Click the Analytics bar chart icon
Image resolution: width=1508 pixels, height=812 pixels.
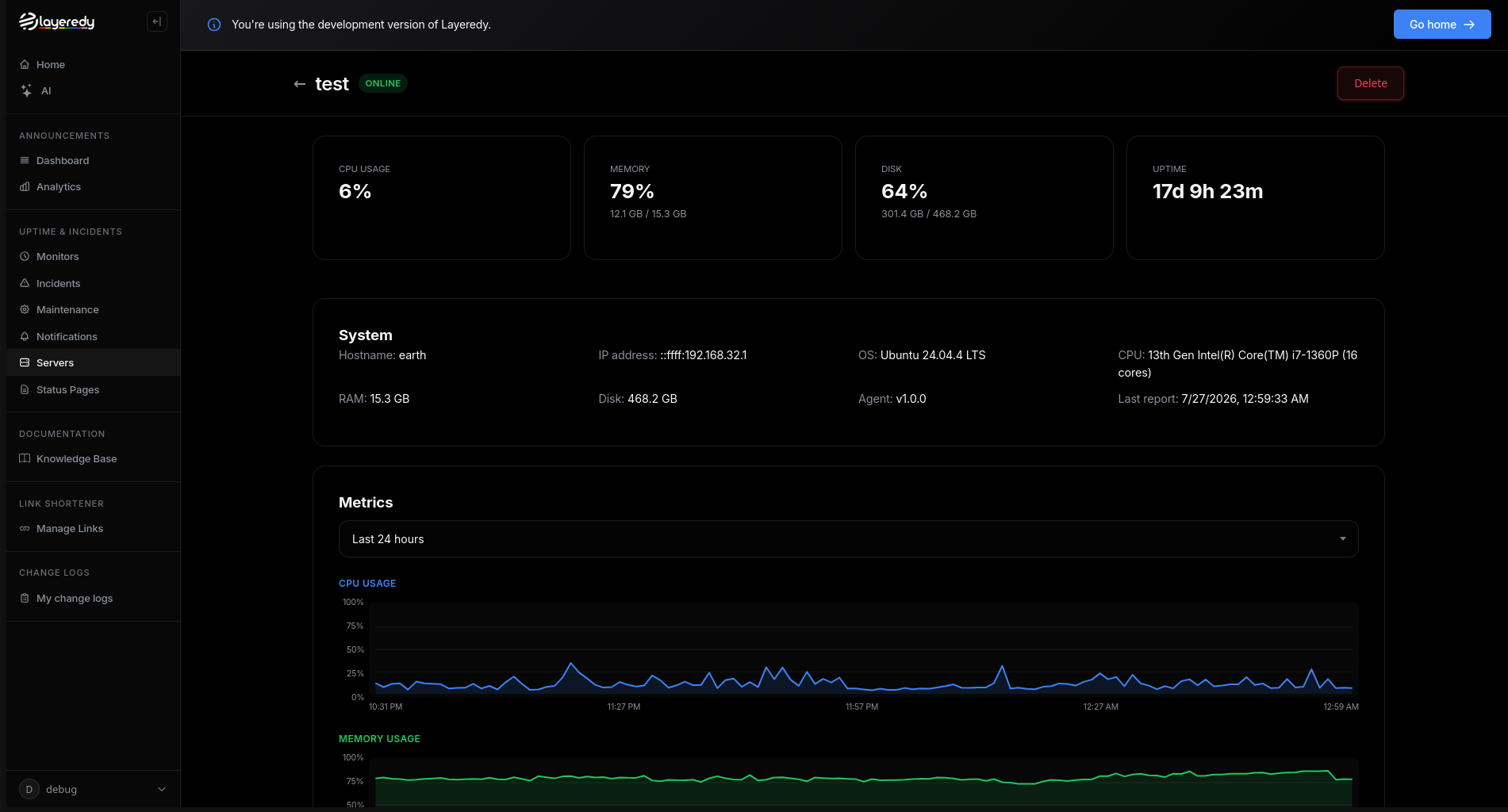(25, 187)
